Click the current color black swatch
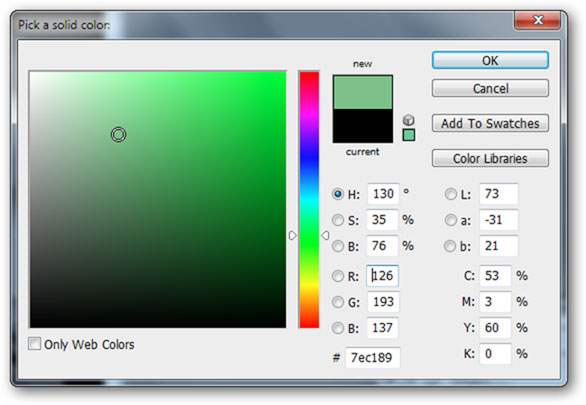 click(363, 126)
